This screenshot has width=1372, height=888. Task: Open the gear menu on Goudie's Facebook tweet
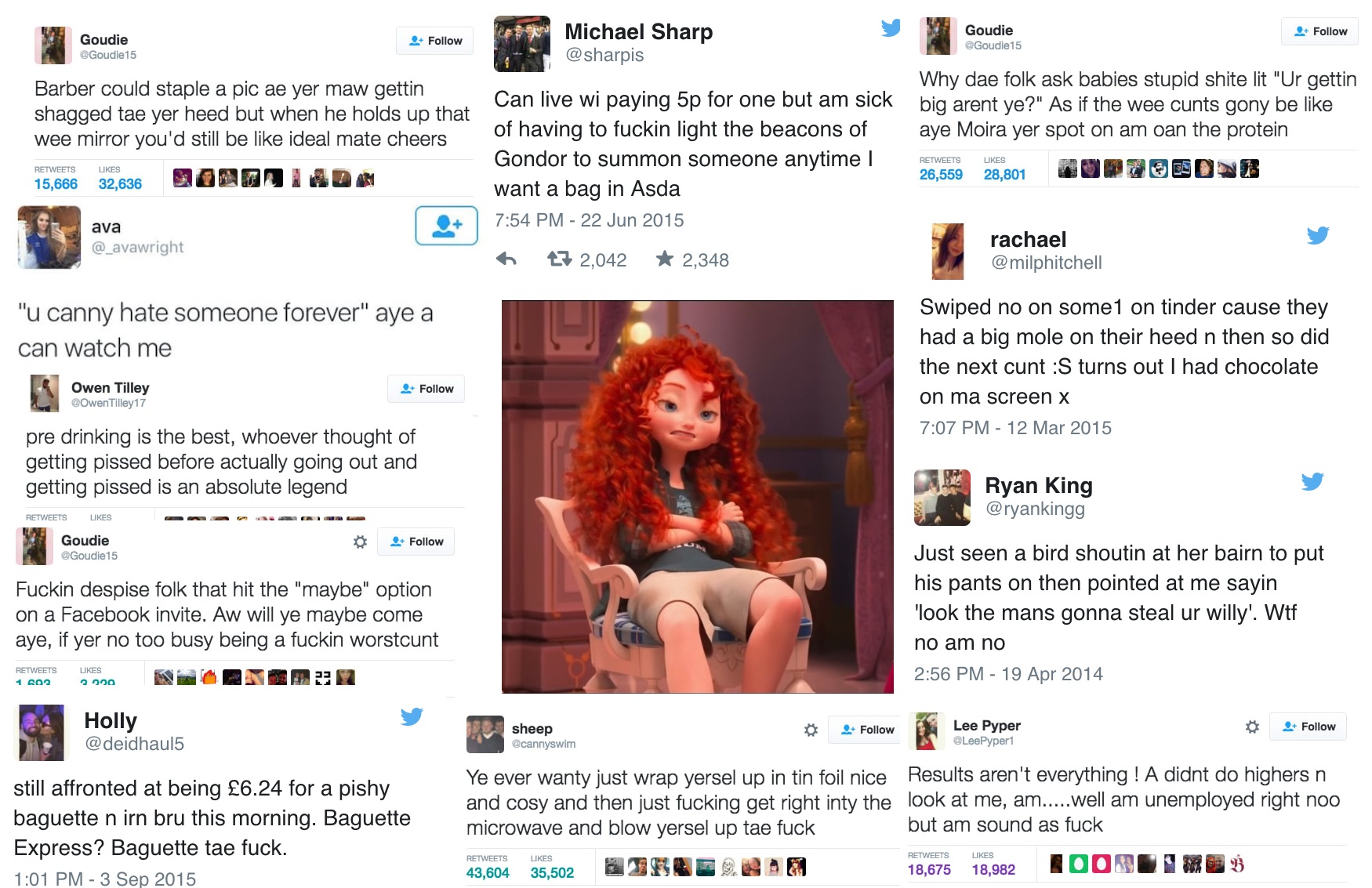(x=360, y=542)
